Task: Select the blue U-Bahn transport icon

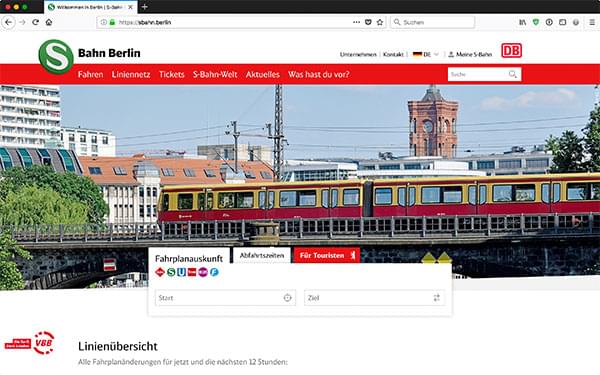Action: (x=181, y=272)
